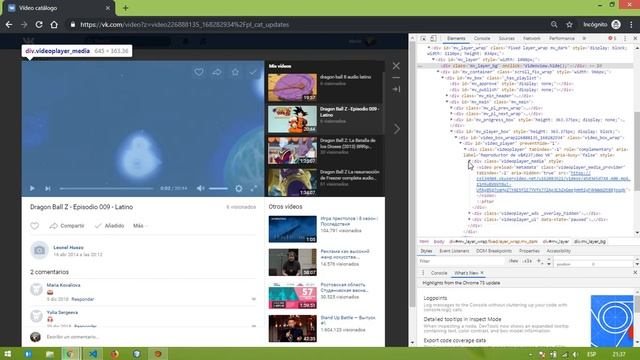Seek on the video progress bar
Viewport: 640px width, 360px height.
click(x=107, y=188)
